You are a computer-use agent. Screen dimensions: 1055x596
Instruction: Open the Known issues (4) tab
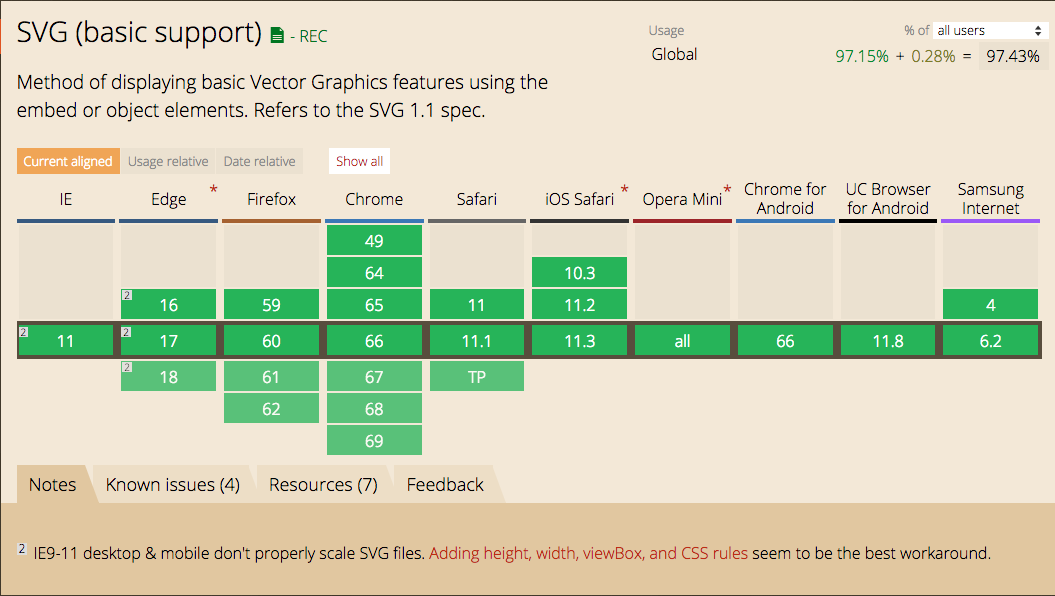click(173, 484)
